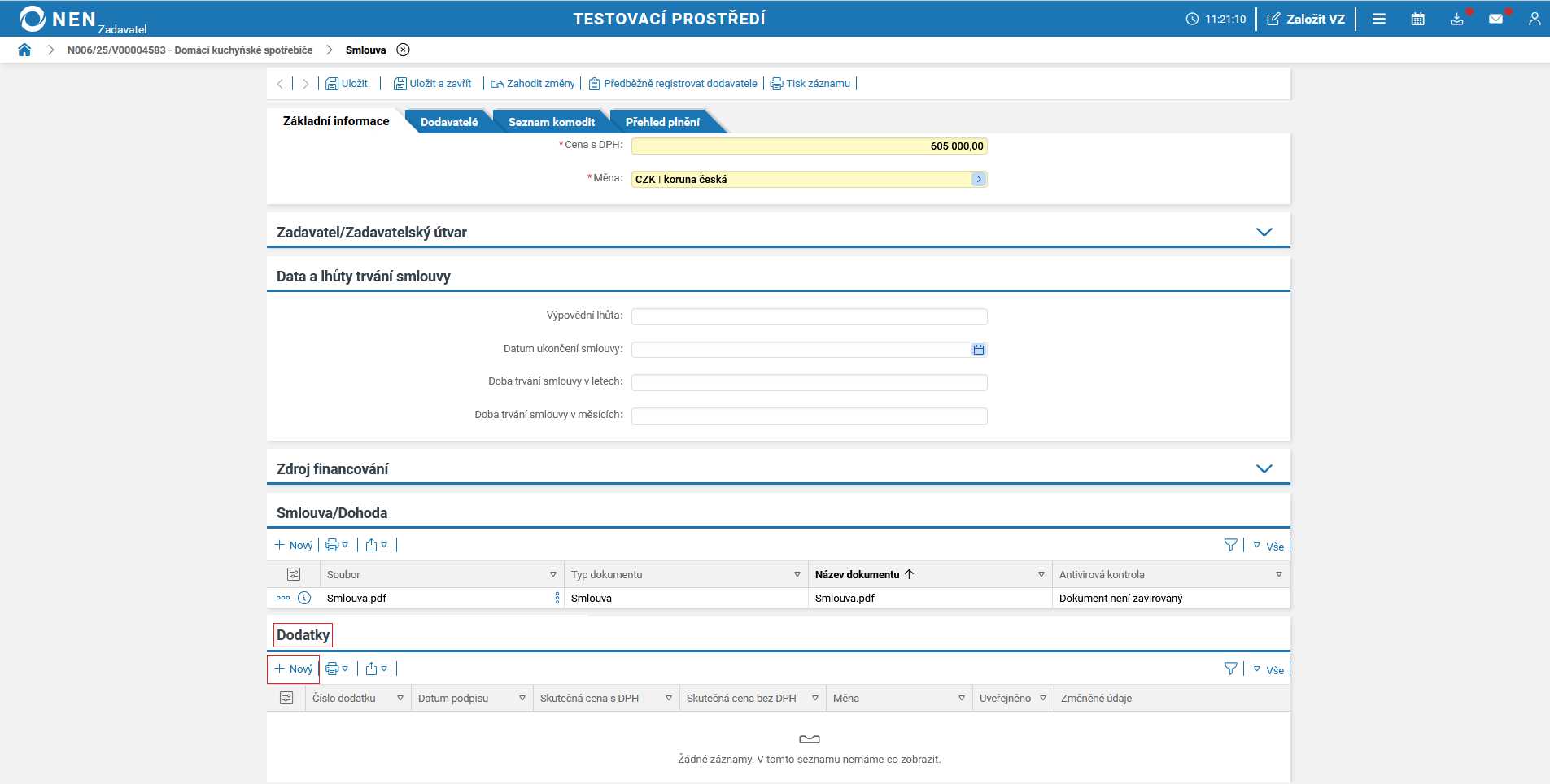Open the user profile icon
Image resolution: width=1550 pixels, height=784 pixels.
click(1534, 19)
